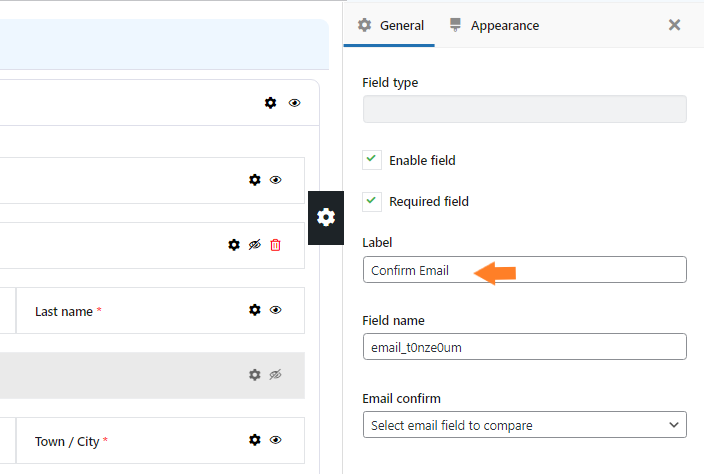Open the Email confirm dropdown
The height and width of the screenshot is (474, 704).
click(x=524, y=425)
